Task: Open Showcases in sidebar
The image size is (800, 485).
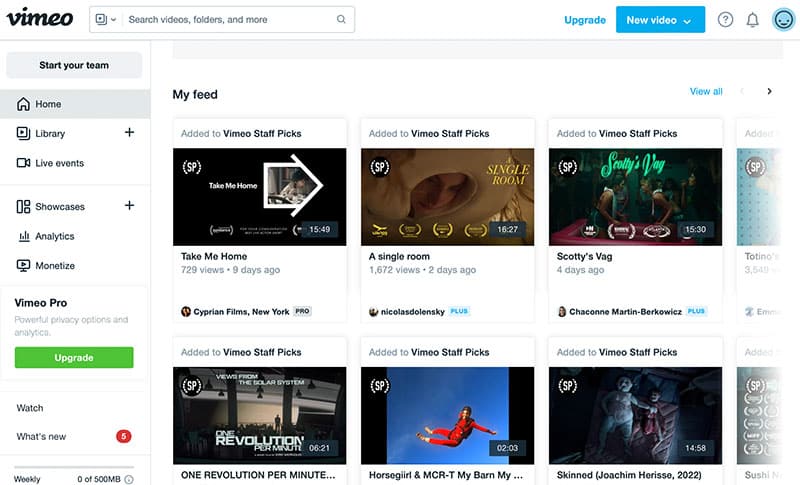Action: pos(60,207)
